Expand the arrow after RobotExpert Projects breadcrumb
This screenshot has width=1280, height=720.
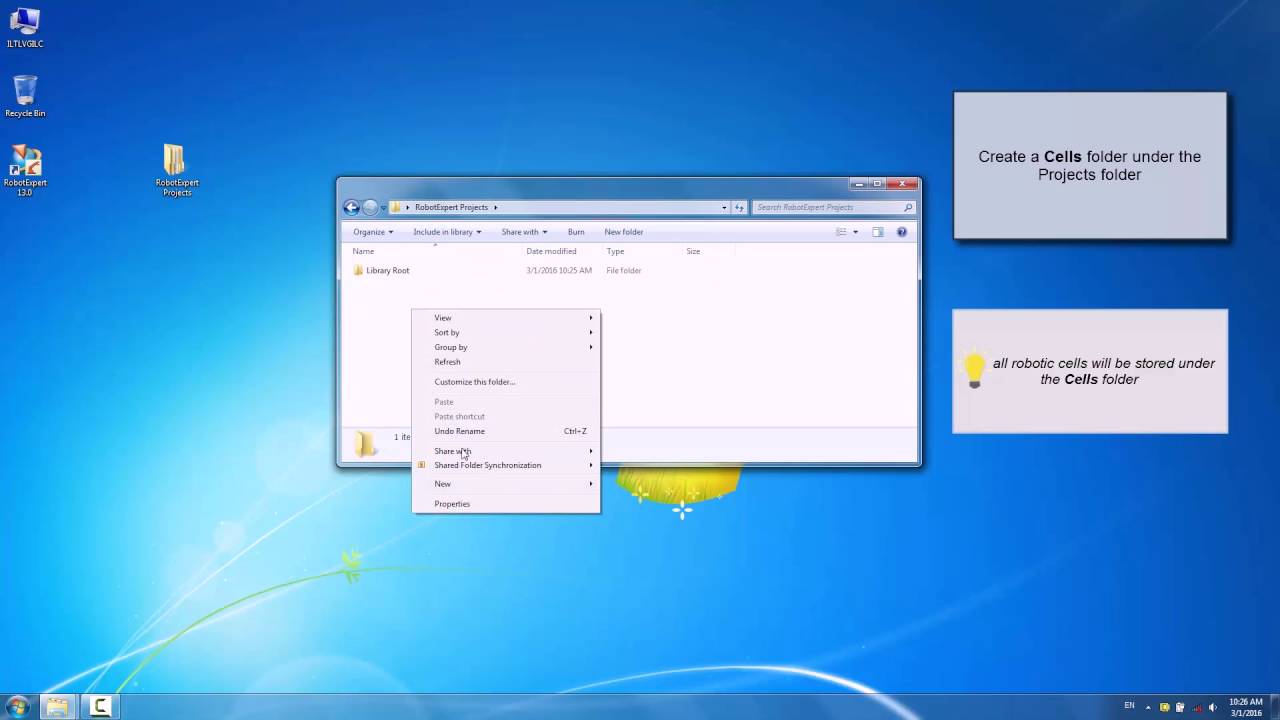point(495,207)
